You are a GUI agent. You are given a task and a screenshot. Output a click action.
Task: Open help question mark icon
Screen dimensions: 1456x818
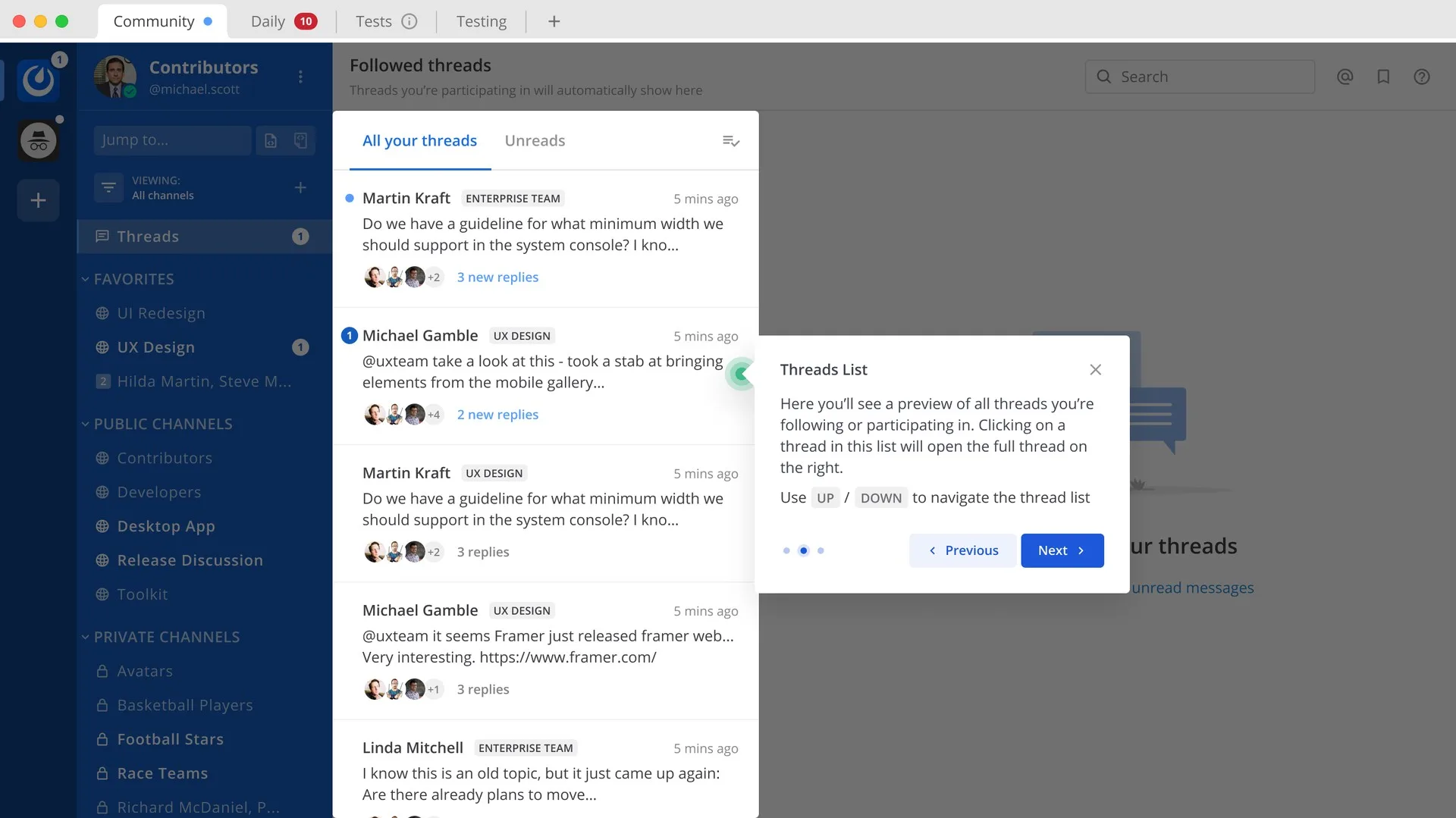click(x=1422, y=77)
